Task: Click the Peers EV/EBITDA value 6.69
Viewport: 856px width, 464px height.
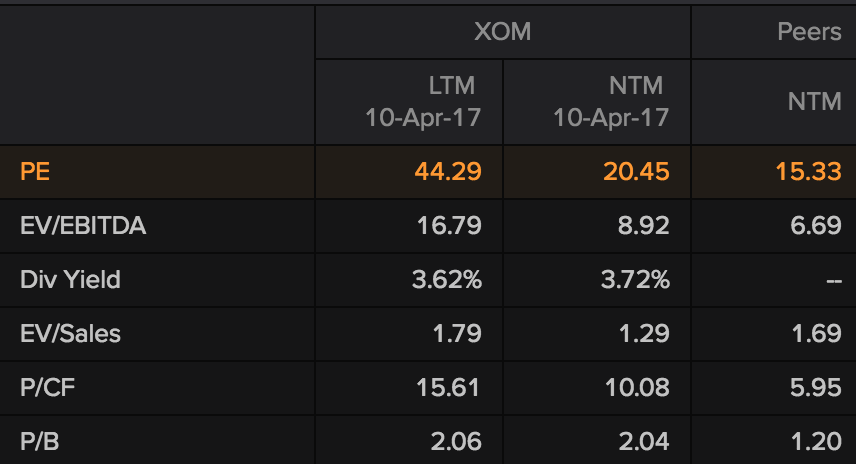Action: (x=815, y=226)
